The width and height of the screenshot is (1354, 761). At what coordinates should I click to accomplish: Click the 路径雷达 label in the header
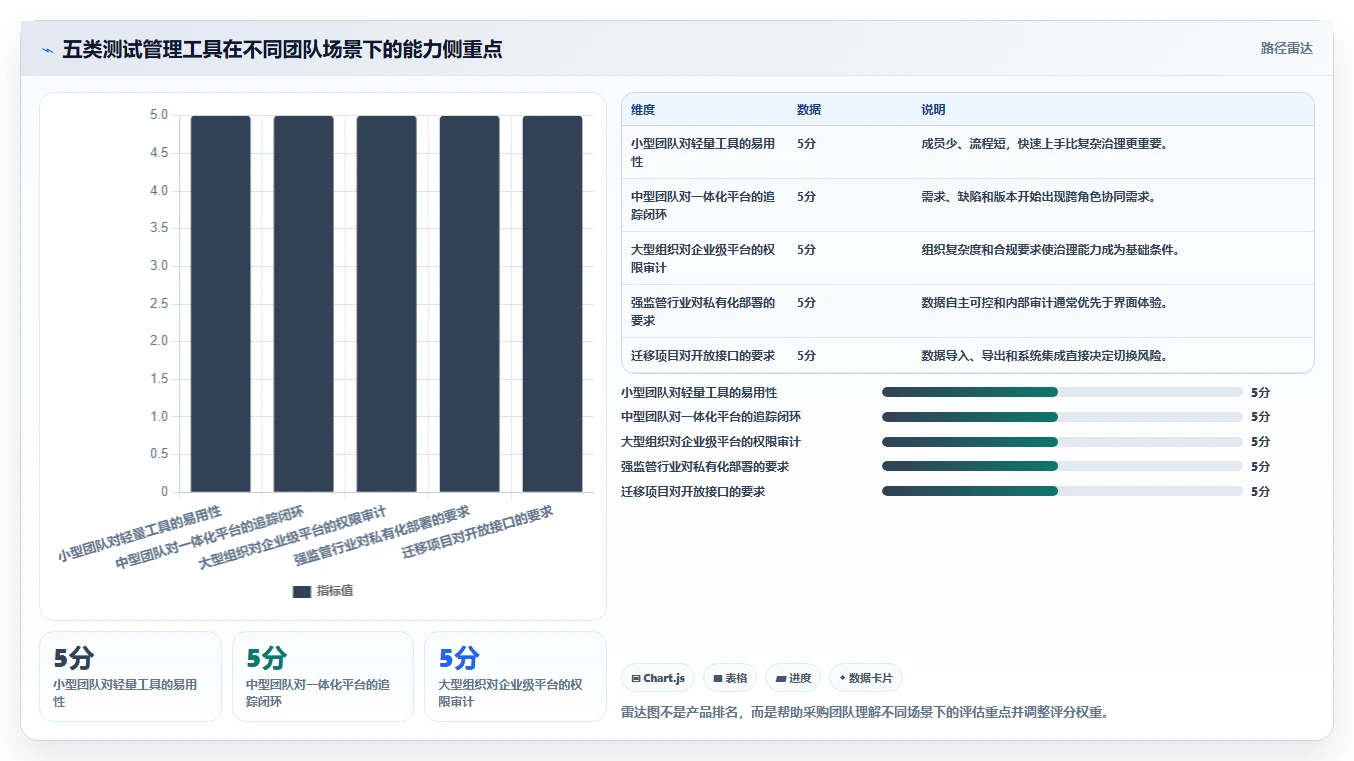(x=1287, y=48)
